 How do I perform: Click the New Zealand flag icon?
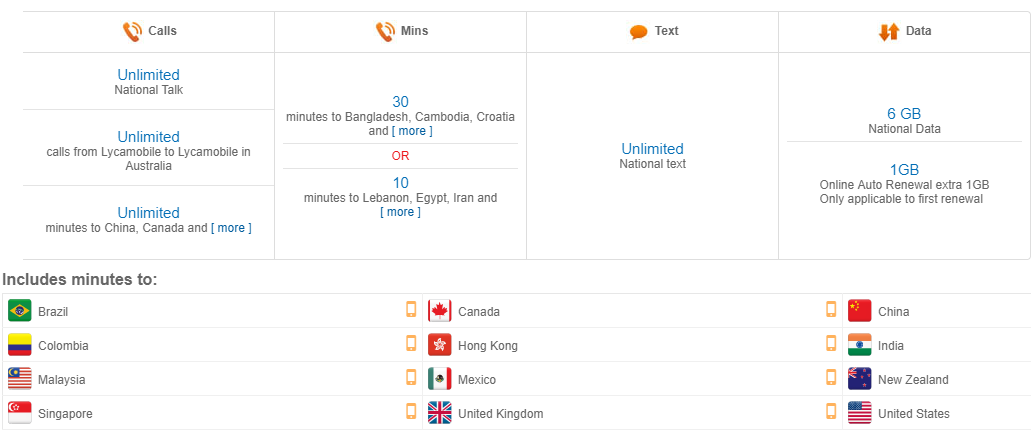859,379
